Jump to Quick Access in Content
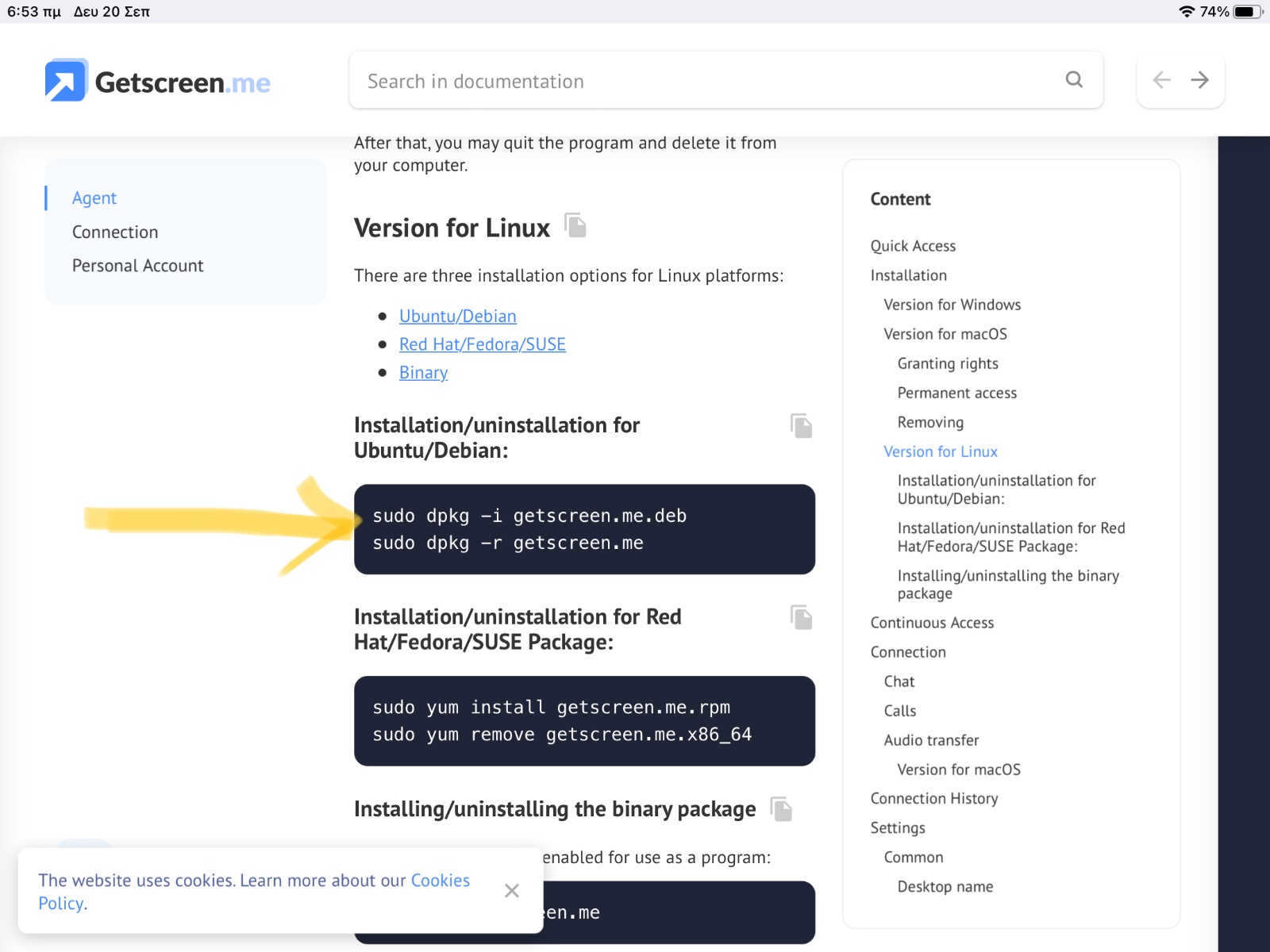The height and width of the screenshot is (952, 1270). 913,246
